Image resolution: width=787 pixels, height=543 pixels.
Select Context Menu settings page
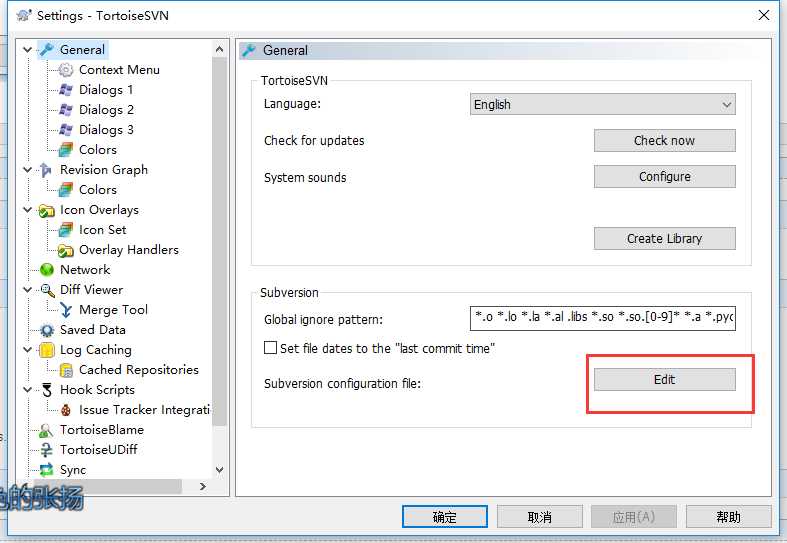[119, 70]
